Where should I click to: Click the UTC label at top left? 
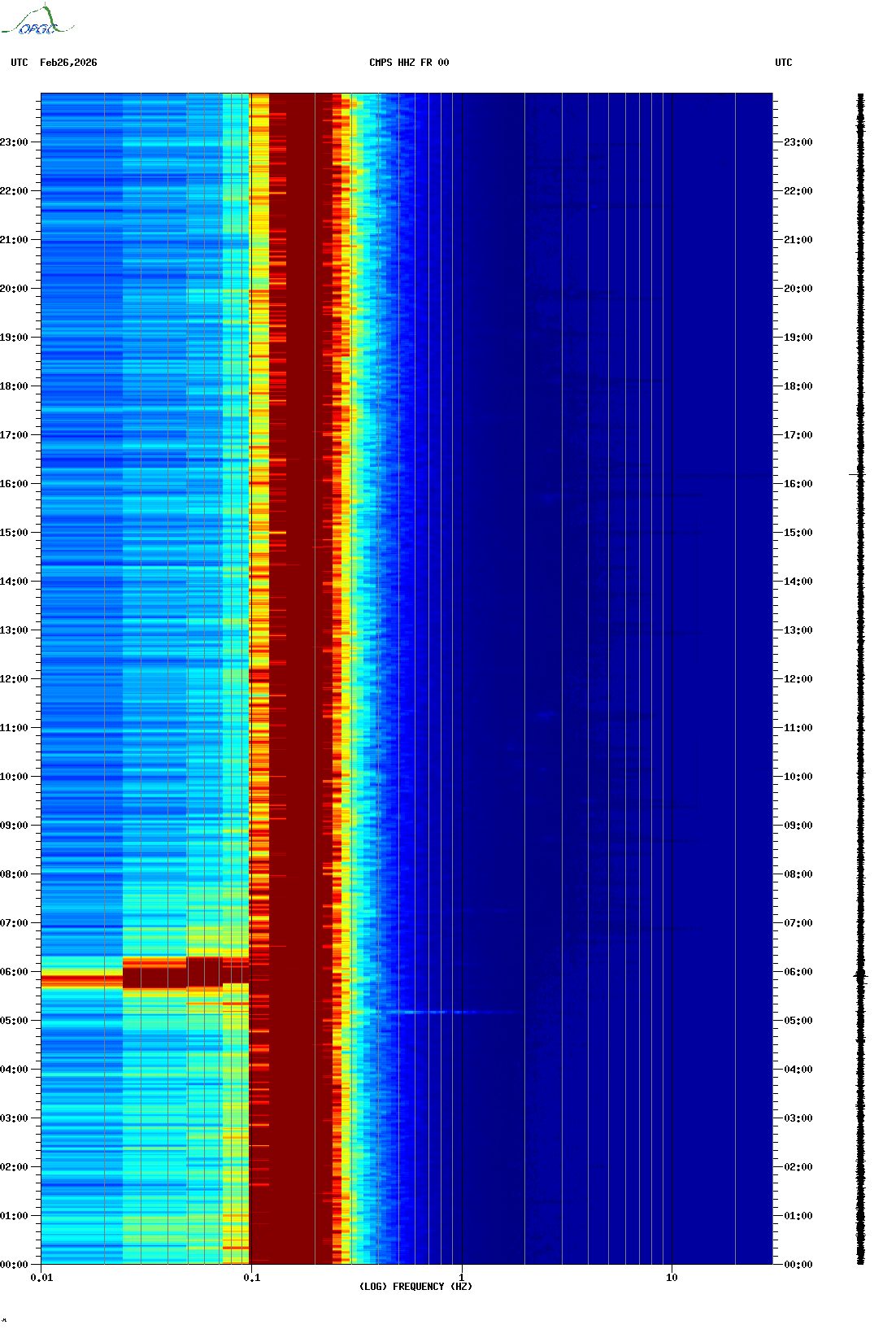(x=20, y=63)
